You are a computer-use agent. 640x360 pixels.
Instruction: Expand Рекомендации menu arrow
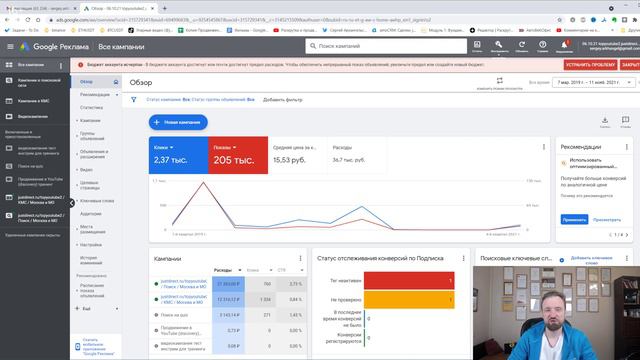coord(117,95)
